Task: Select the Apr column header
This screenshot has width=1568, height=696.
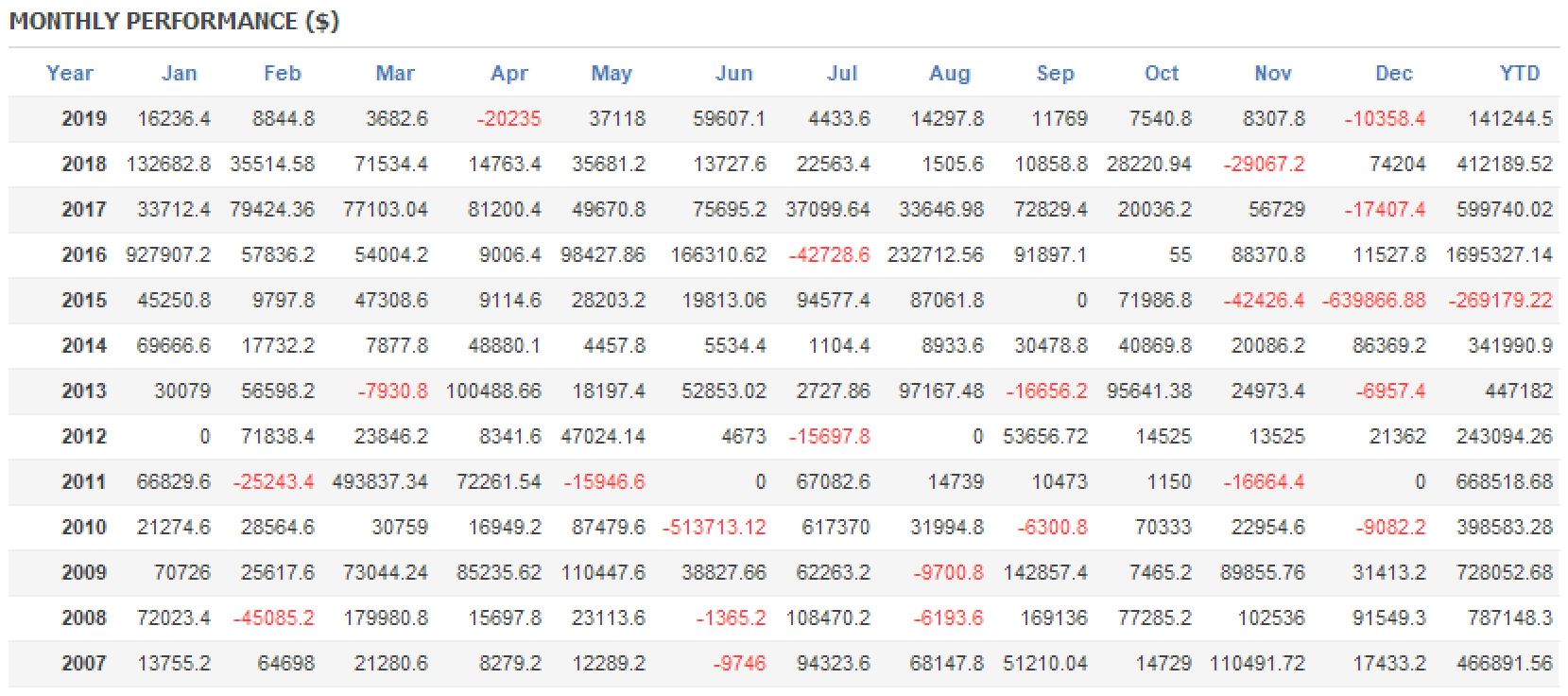Action: pyautogui.click(x=509, y=74)
